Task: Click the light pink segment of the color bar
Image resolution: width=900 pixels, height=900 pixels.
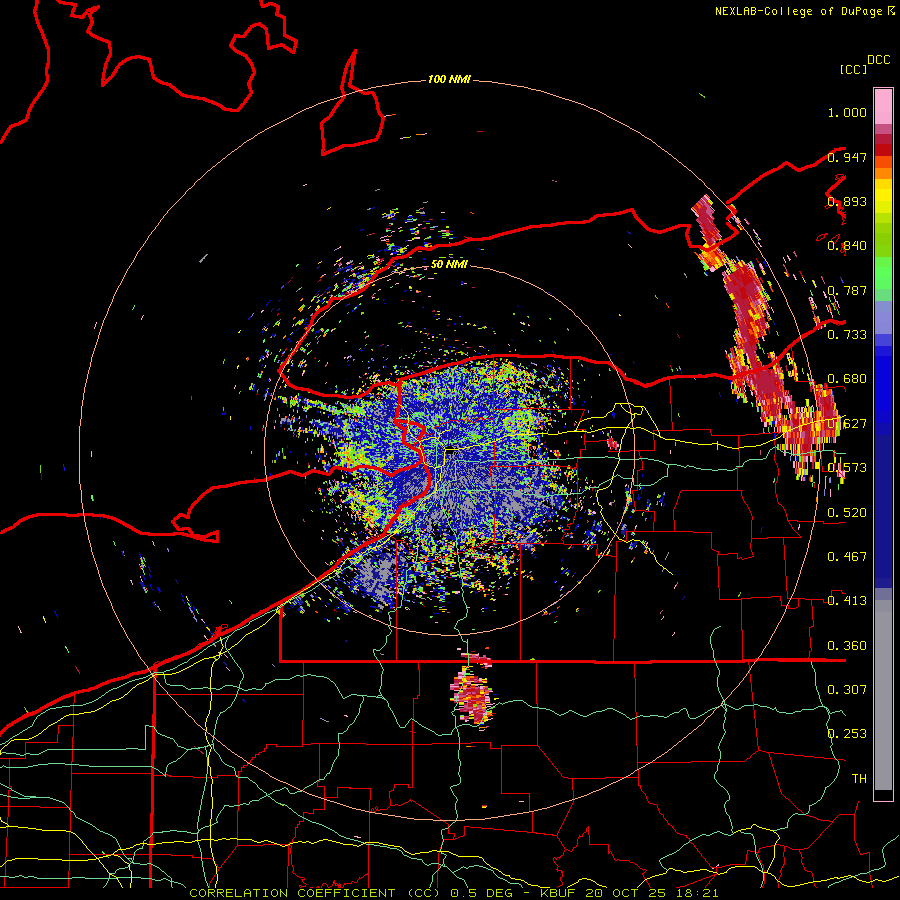Action: (883, 106)
